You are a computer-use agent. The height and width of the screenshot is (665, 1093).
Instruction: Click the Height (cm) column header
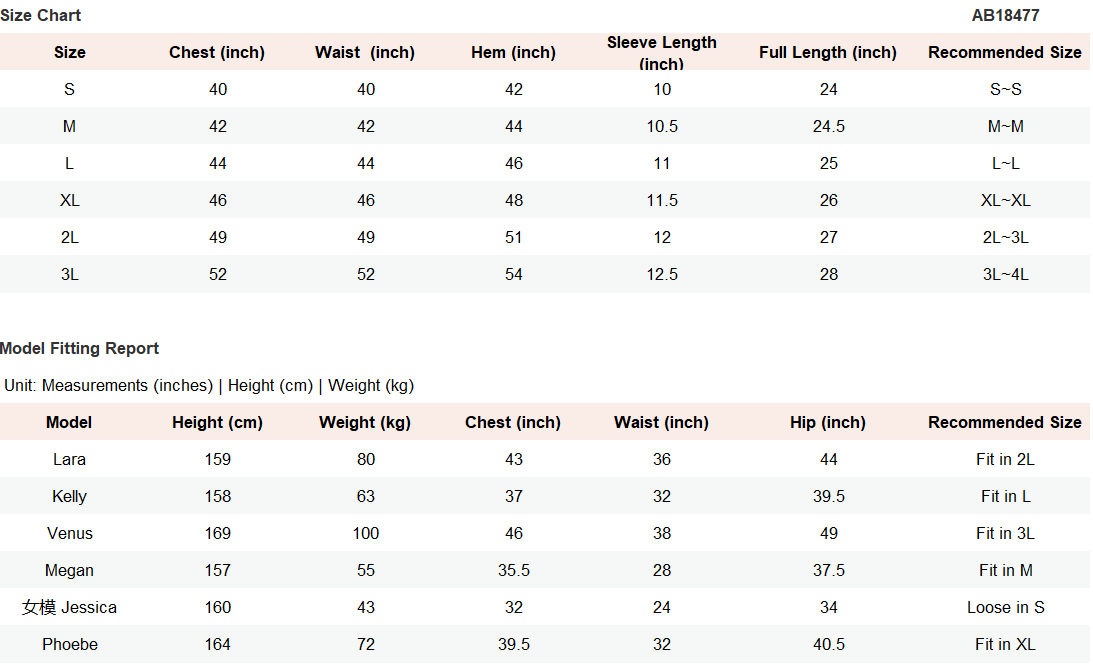pyautogui.click(x=217, y=422)
